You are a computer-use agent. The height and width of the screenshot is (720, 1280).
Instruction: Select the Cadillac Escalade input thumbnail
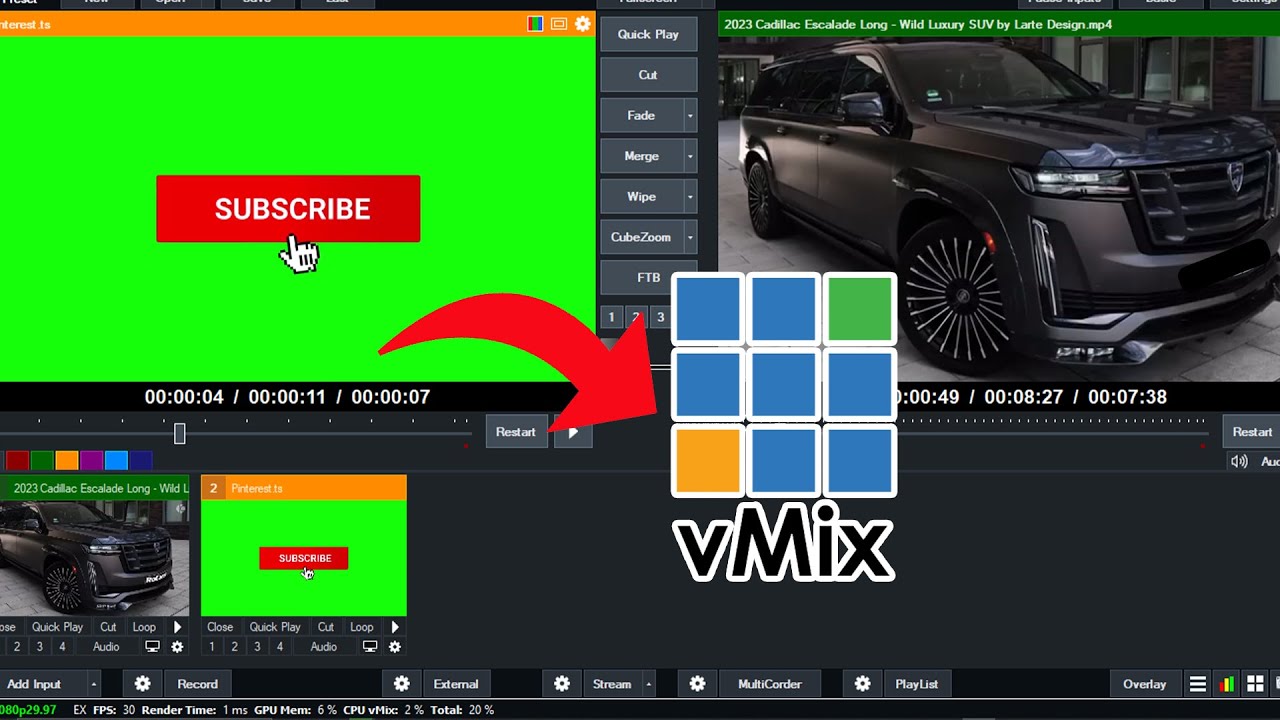pyautogui.click(x=94, y=558)
